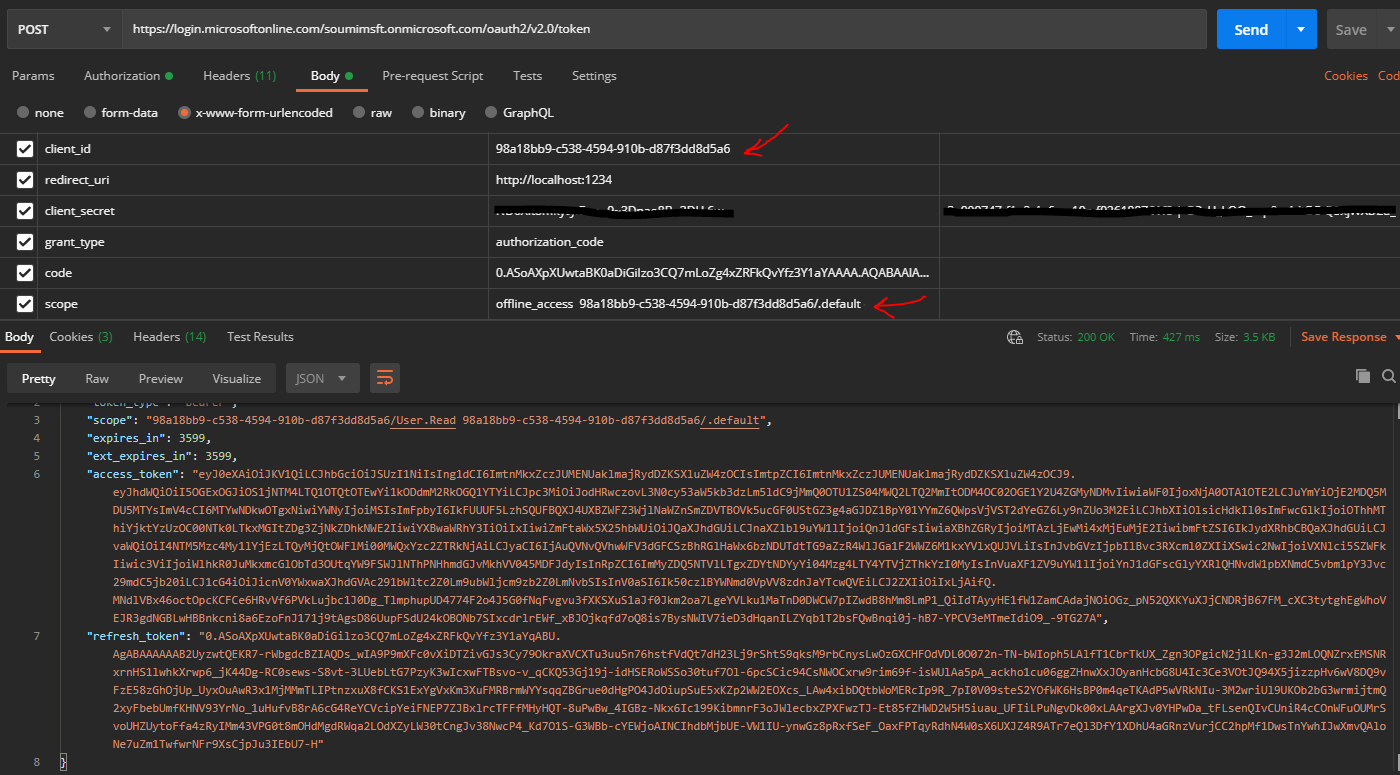The width and height of the screenshot is (1400, 775).
Task: Uncheck the client_secret parameter
Action: (25, 211)
